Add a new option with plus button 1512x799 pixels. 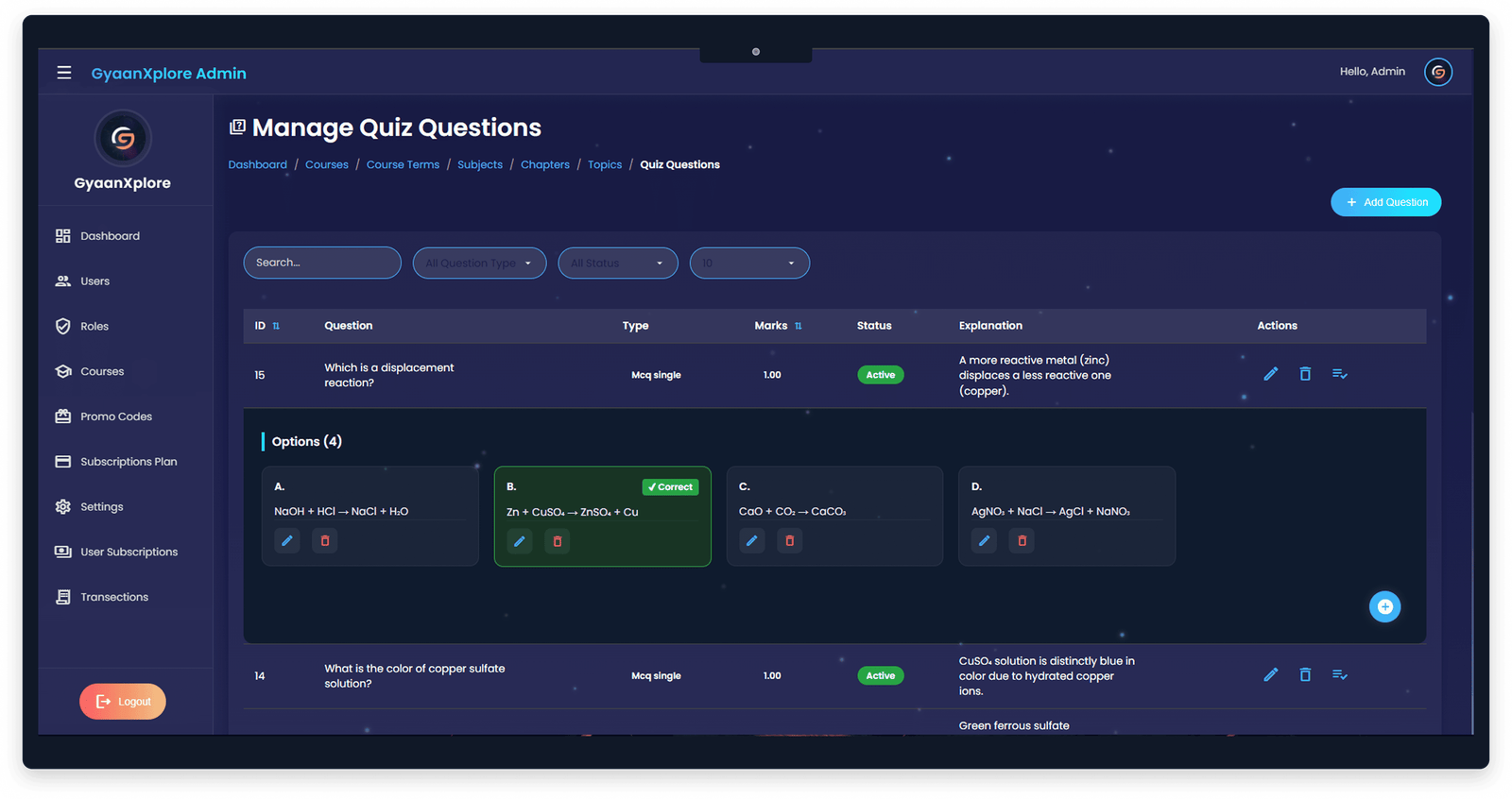click(x=1384, y=606)
